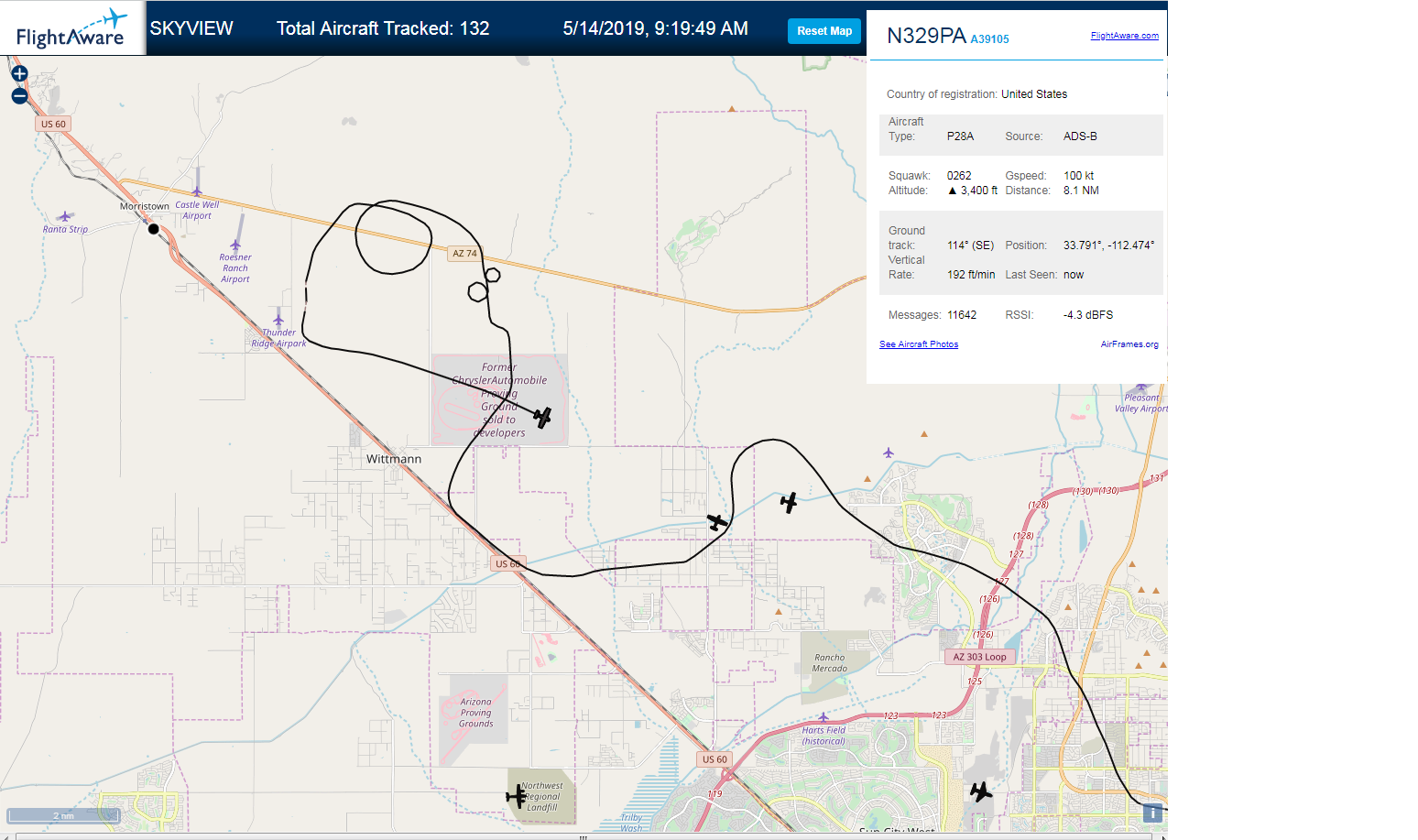Click the groundspeed value 100 kt
This screenshot has height=840, width=1418.
coord(1078,176)
